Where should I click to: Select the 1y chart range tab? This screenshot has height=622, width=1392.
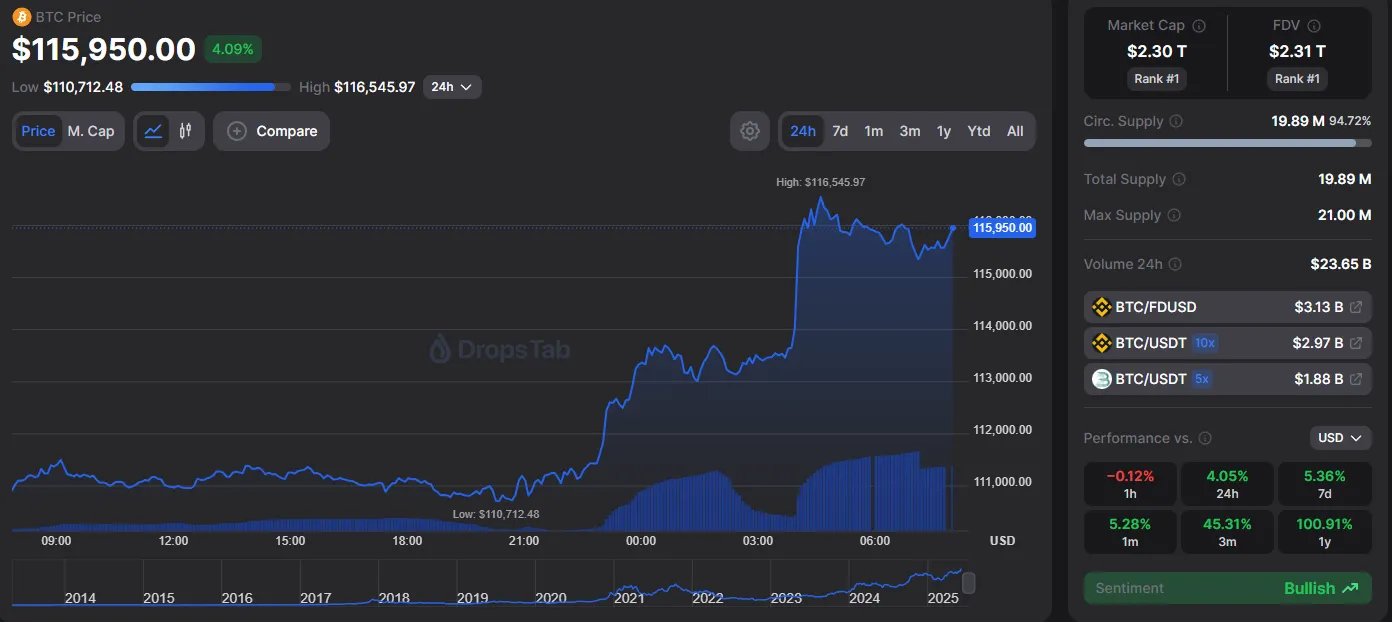pyautogui.click(x=944, y=131)
